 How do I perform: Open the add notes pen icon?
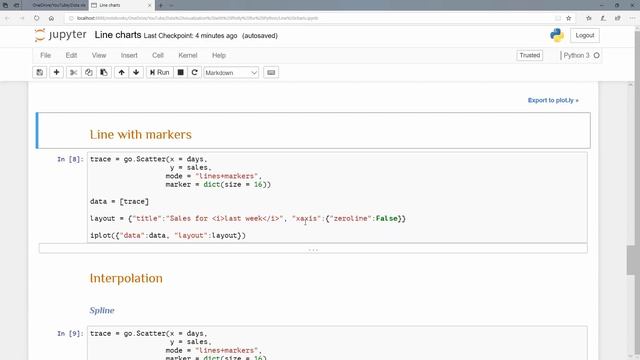pos(603,18)
